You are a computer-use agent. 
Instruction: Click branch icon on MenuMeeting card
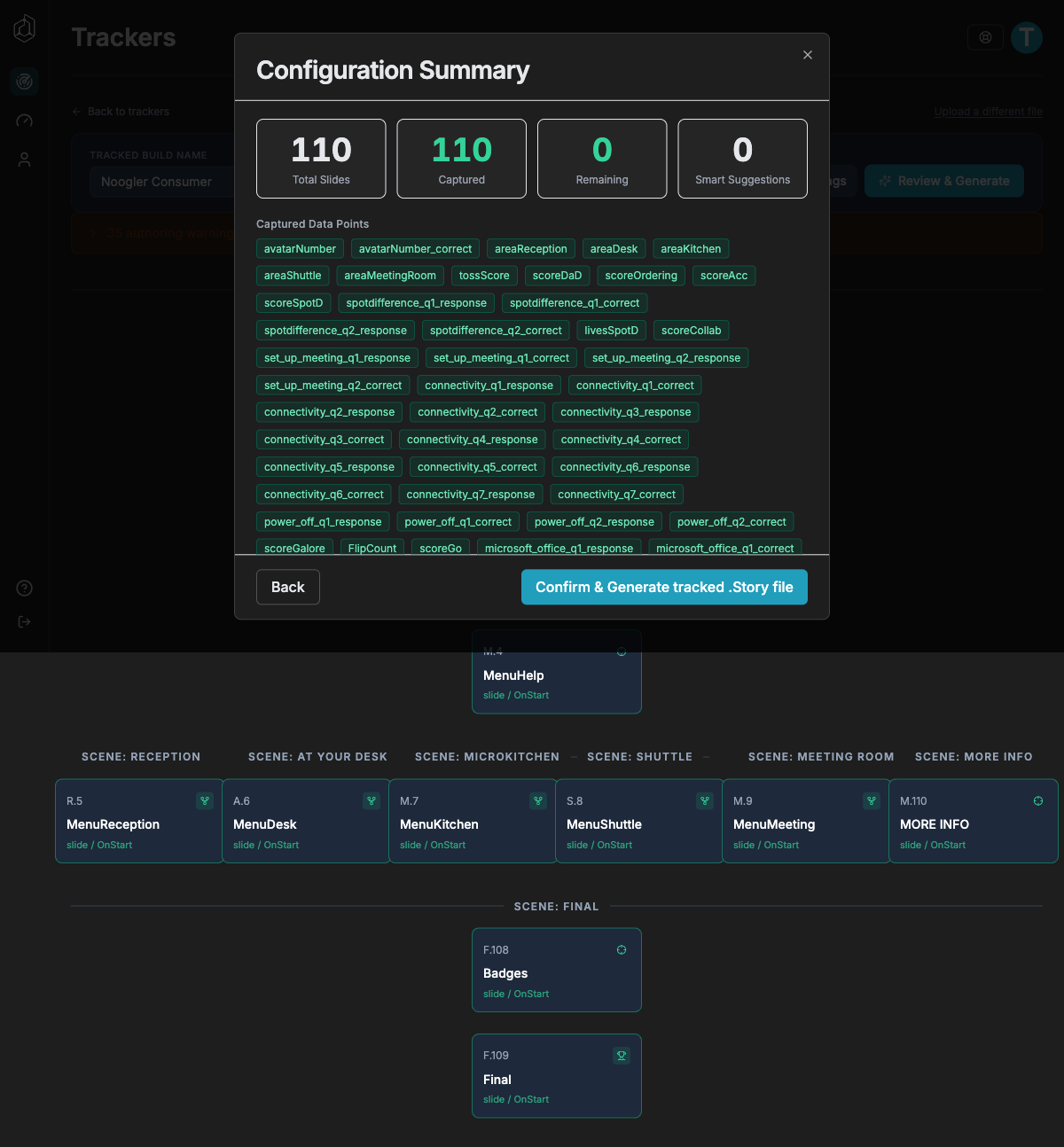(x=872, y=801)
